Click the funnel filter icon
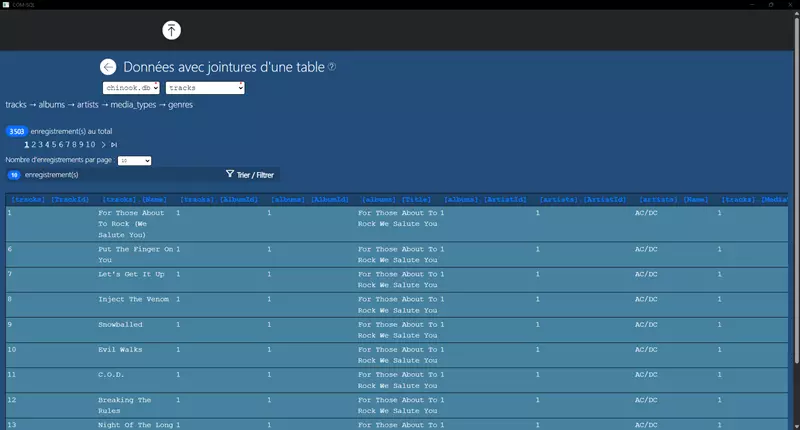 230,174
